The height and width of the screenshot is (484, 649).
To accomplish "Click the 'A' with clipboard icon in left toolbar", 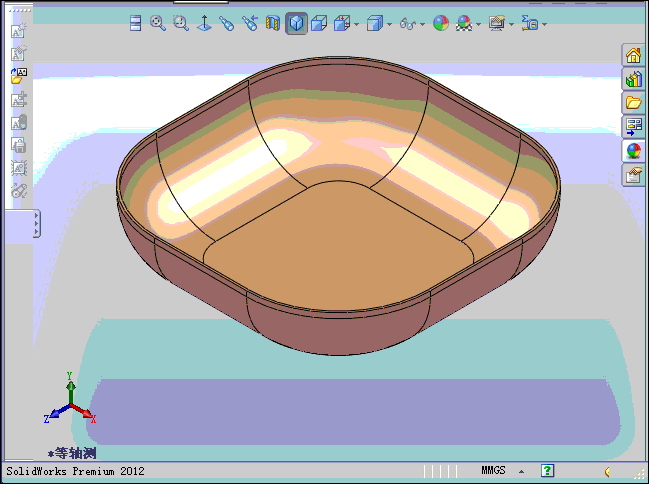I will [x=19, y=122].
